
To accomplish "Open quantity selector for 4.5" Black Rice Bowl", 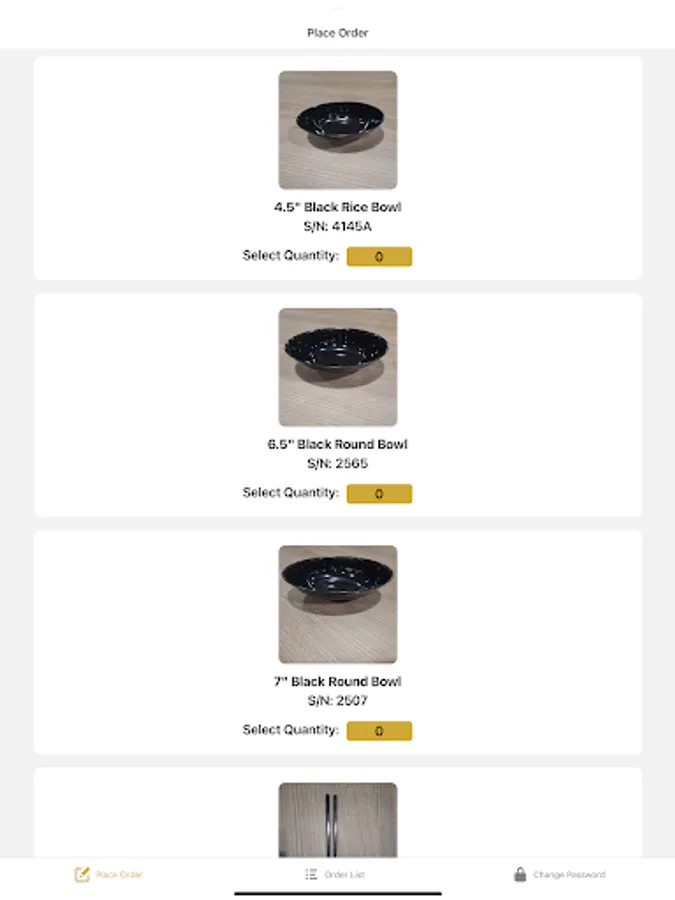I will point(379,257).
